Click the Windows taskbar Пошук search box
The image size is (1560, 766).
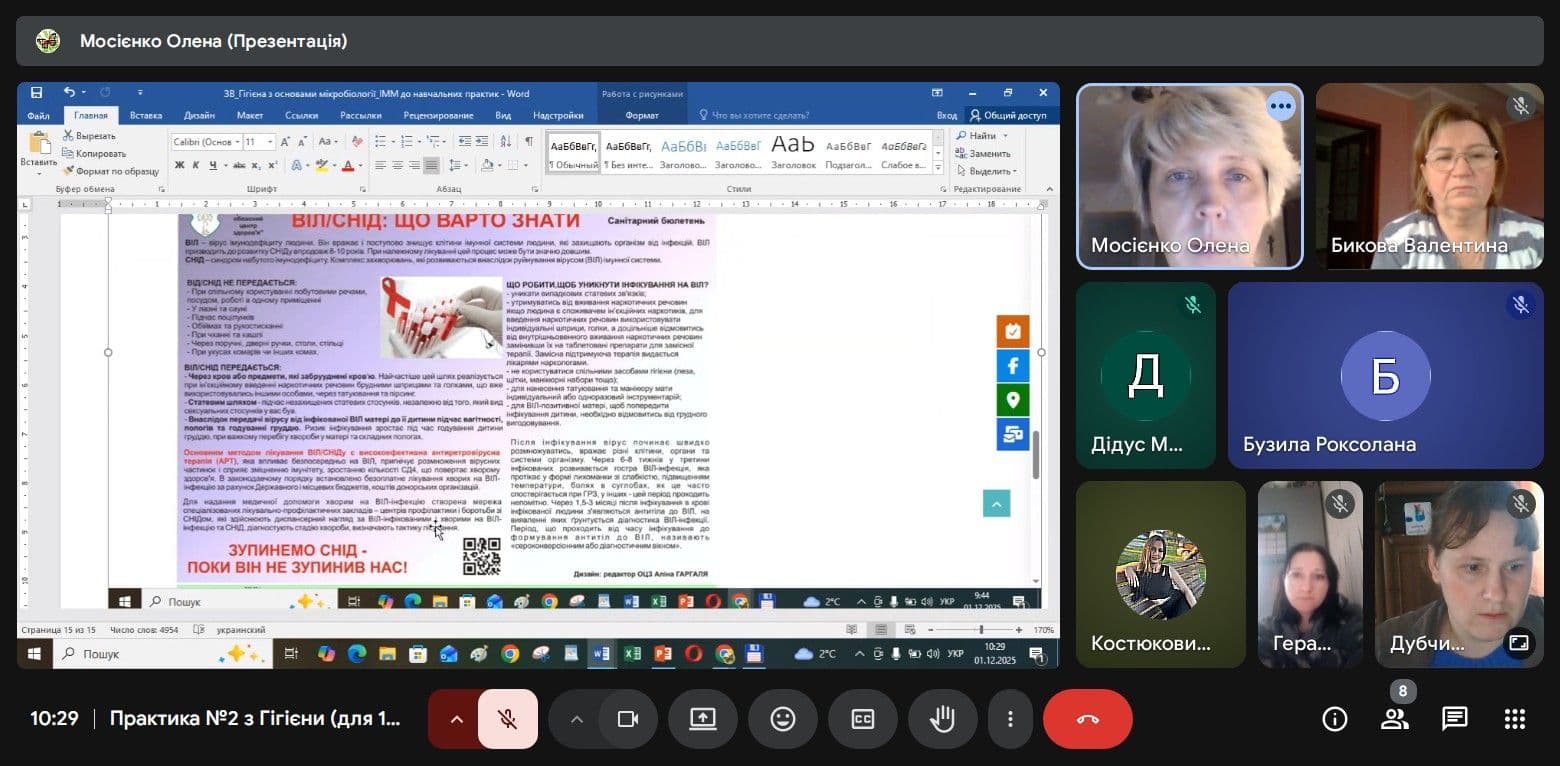pos(162,654)
